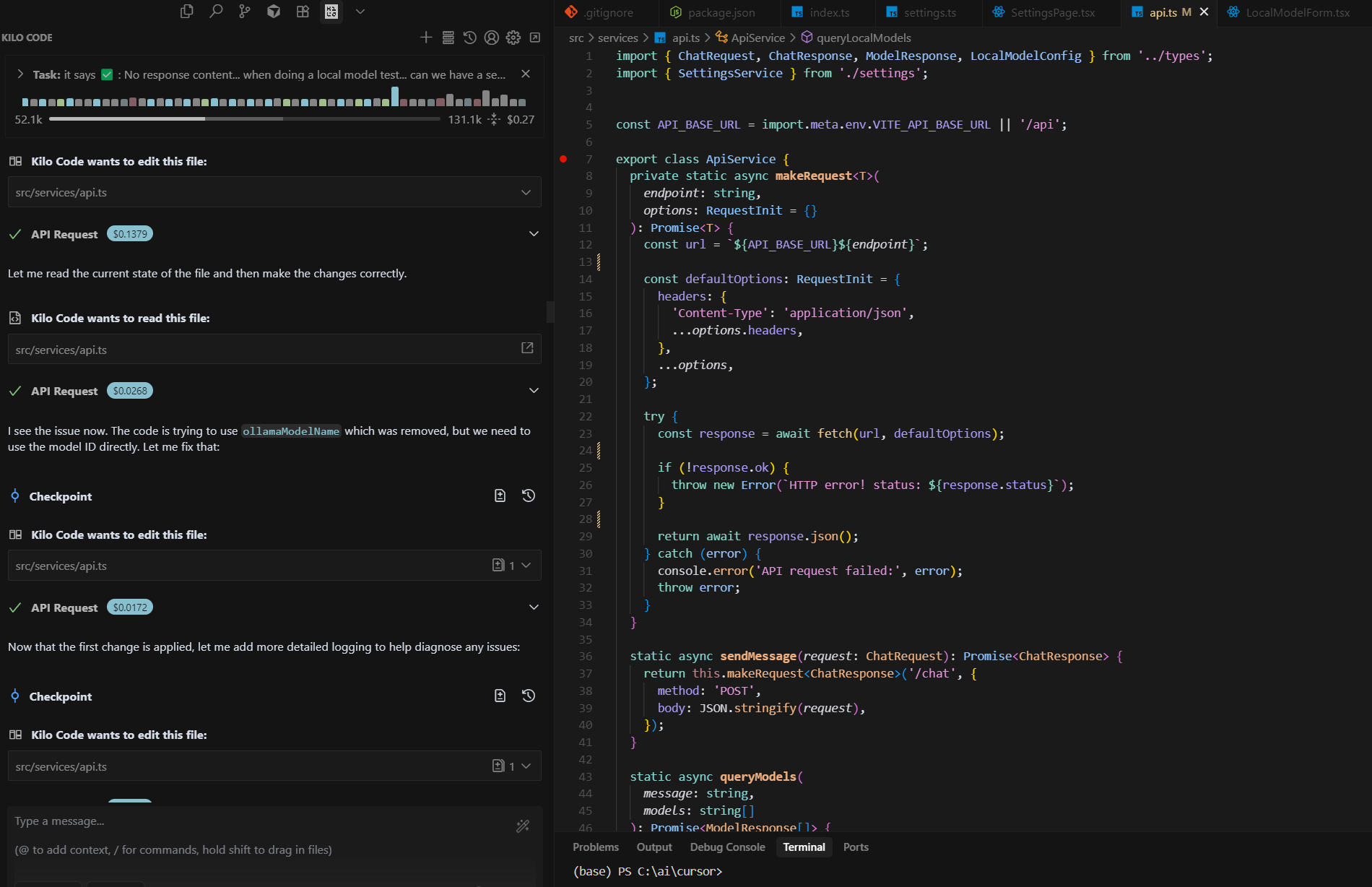Open the Explorer view in activity bar
This screenshot has height=887, width=1372.
click(186, 12)
